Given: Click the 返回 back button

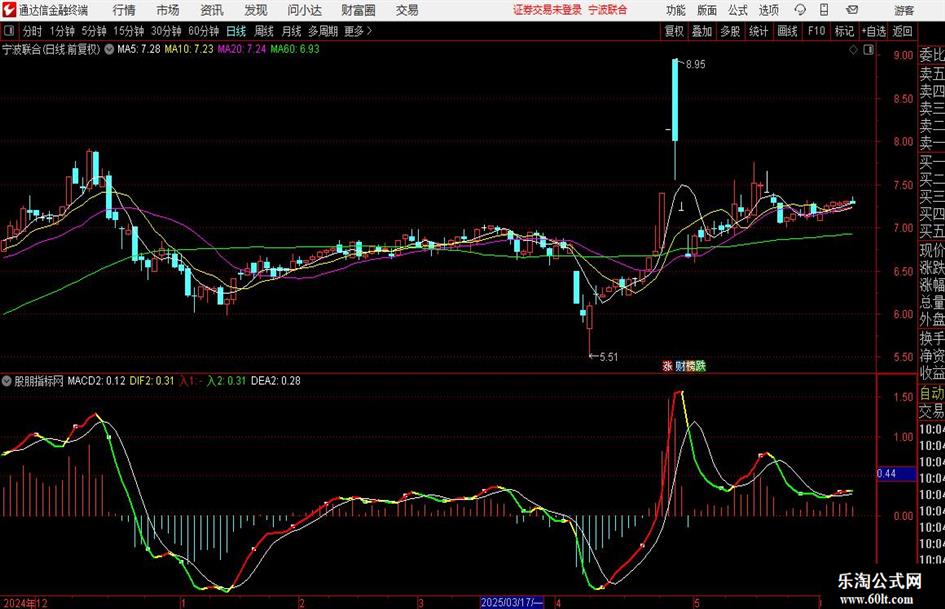Looking at the screenshot, I should 902,31.
